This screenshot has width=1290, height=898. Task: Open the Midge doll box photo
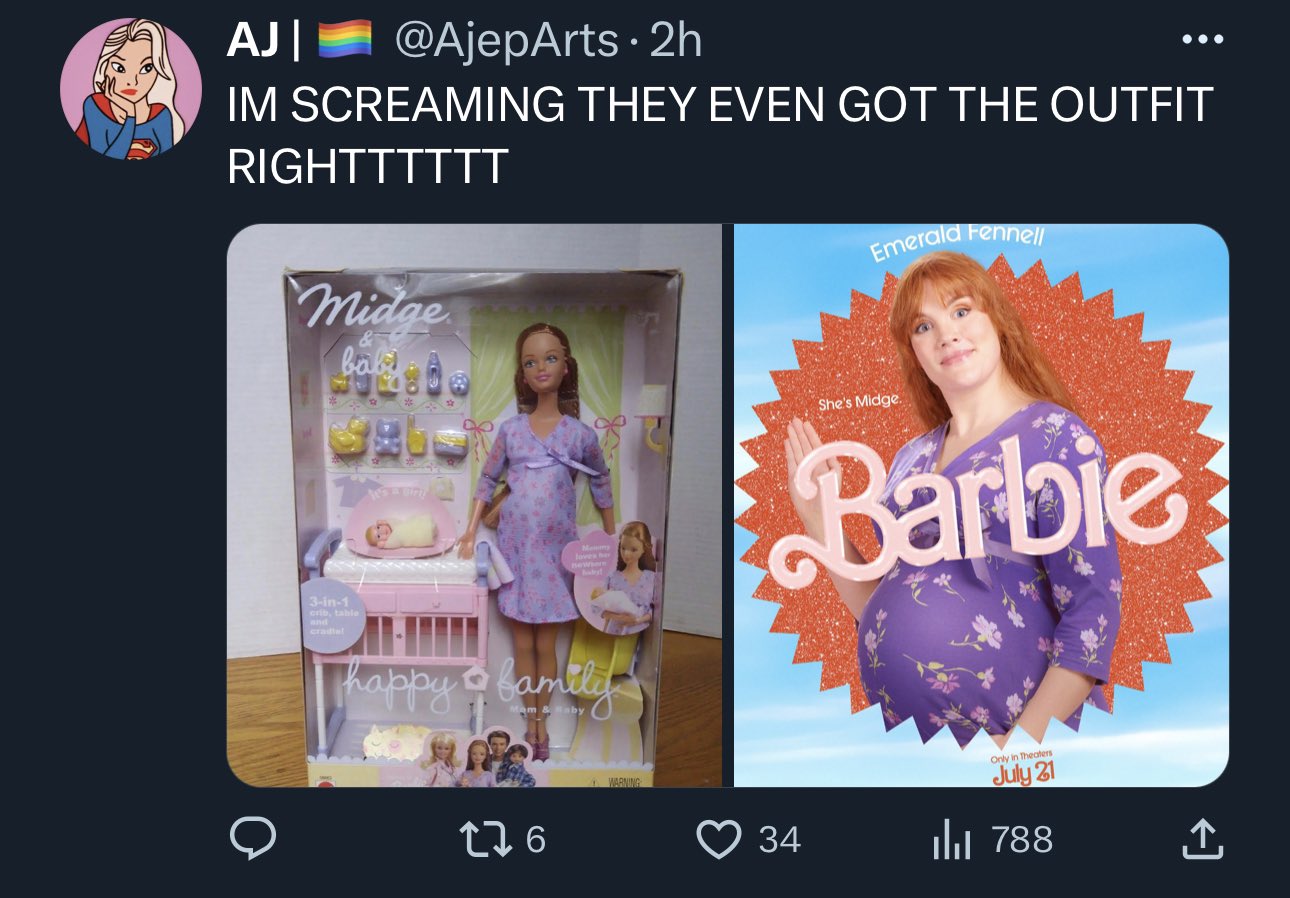click(474, 505)
